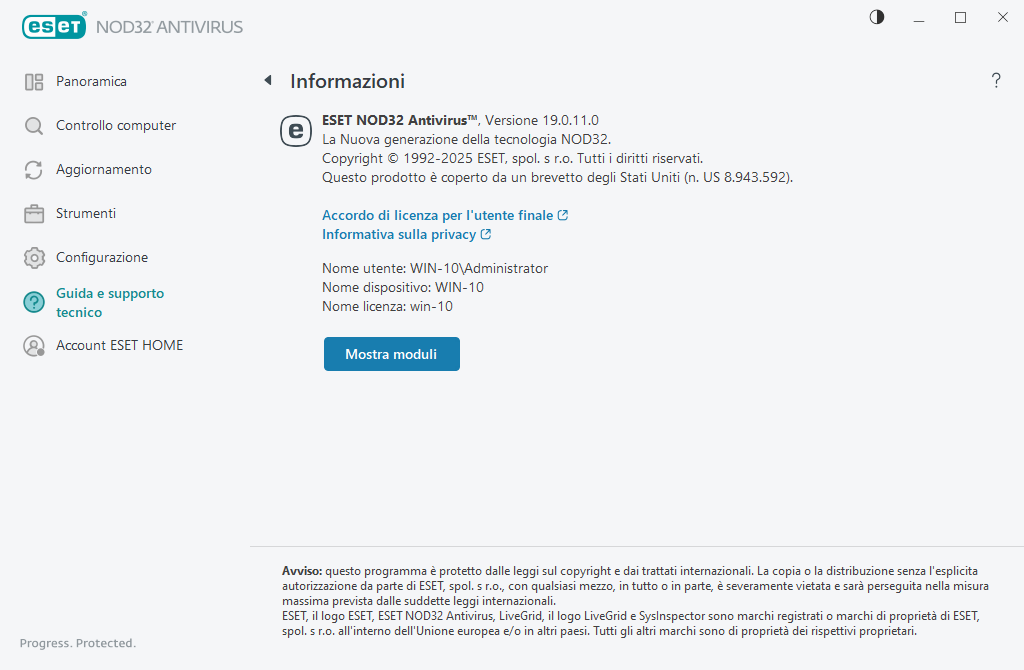Collapse Informazioni with the back chevron
The width and height of the screenshot is (1024, 670).
pos(268,80)
